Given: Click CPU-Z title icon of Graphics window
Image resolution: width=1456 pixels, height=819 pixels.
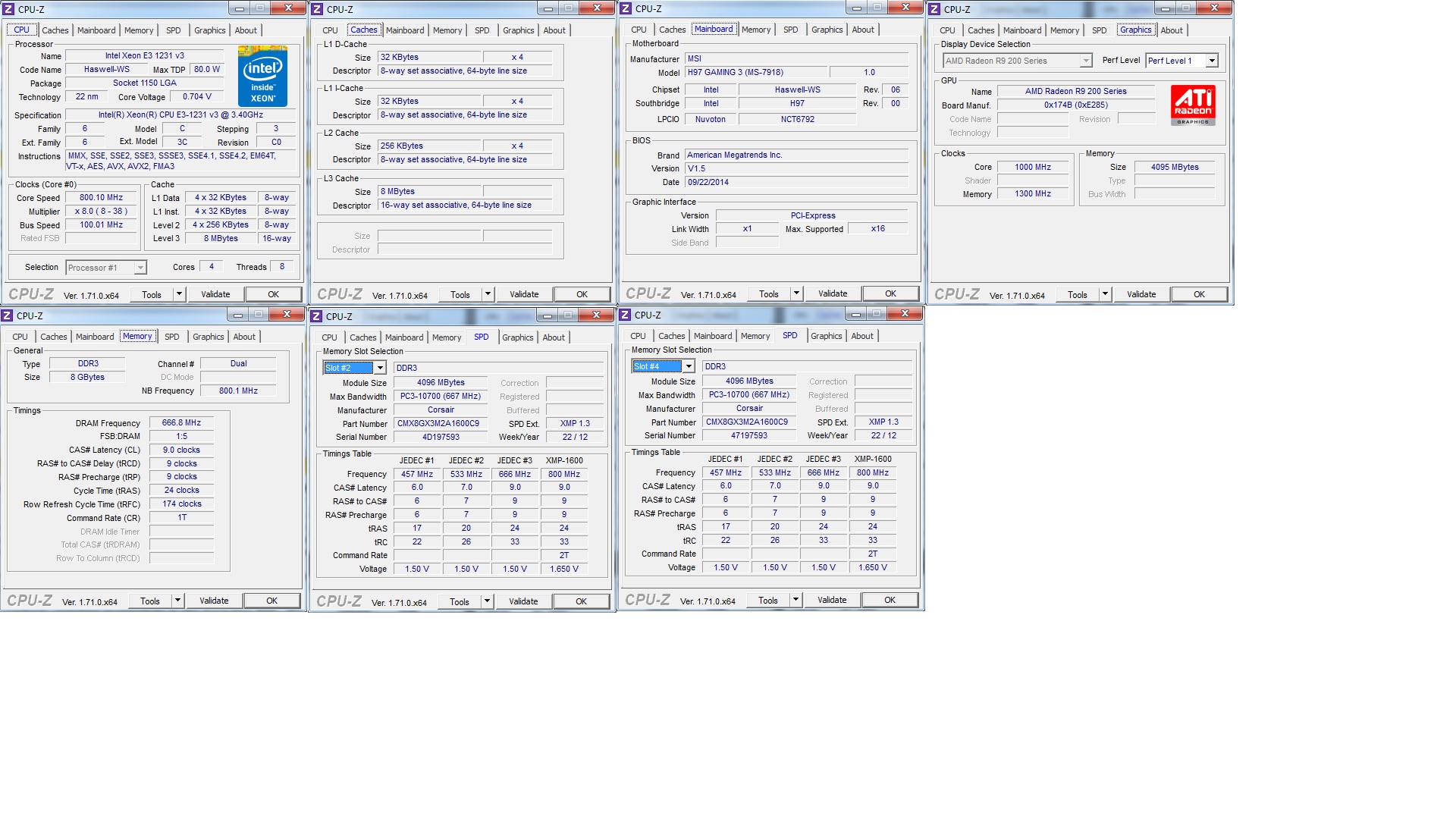Looking at the screenshot, I should (935, 9).
